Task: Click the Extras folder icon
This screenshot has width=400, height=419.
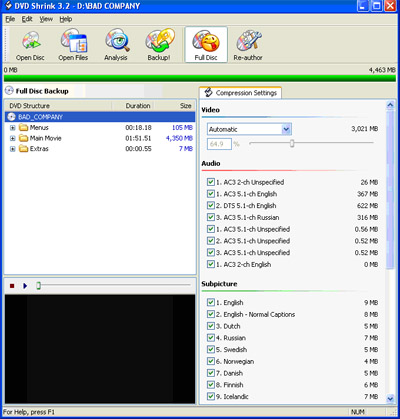Action: coord(23,149)
